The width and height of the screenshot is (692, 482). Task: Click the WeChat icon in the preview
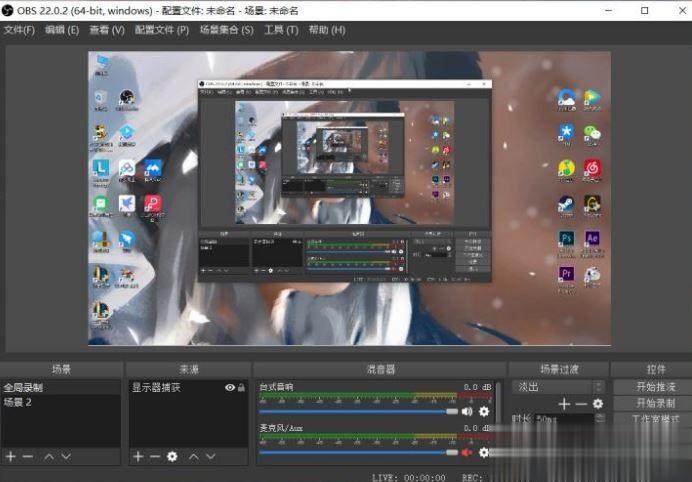click(592, 132)
